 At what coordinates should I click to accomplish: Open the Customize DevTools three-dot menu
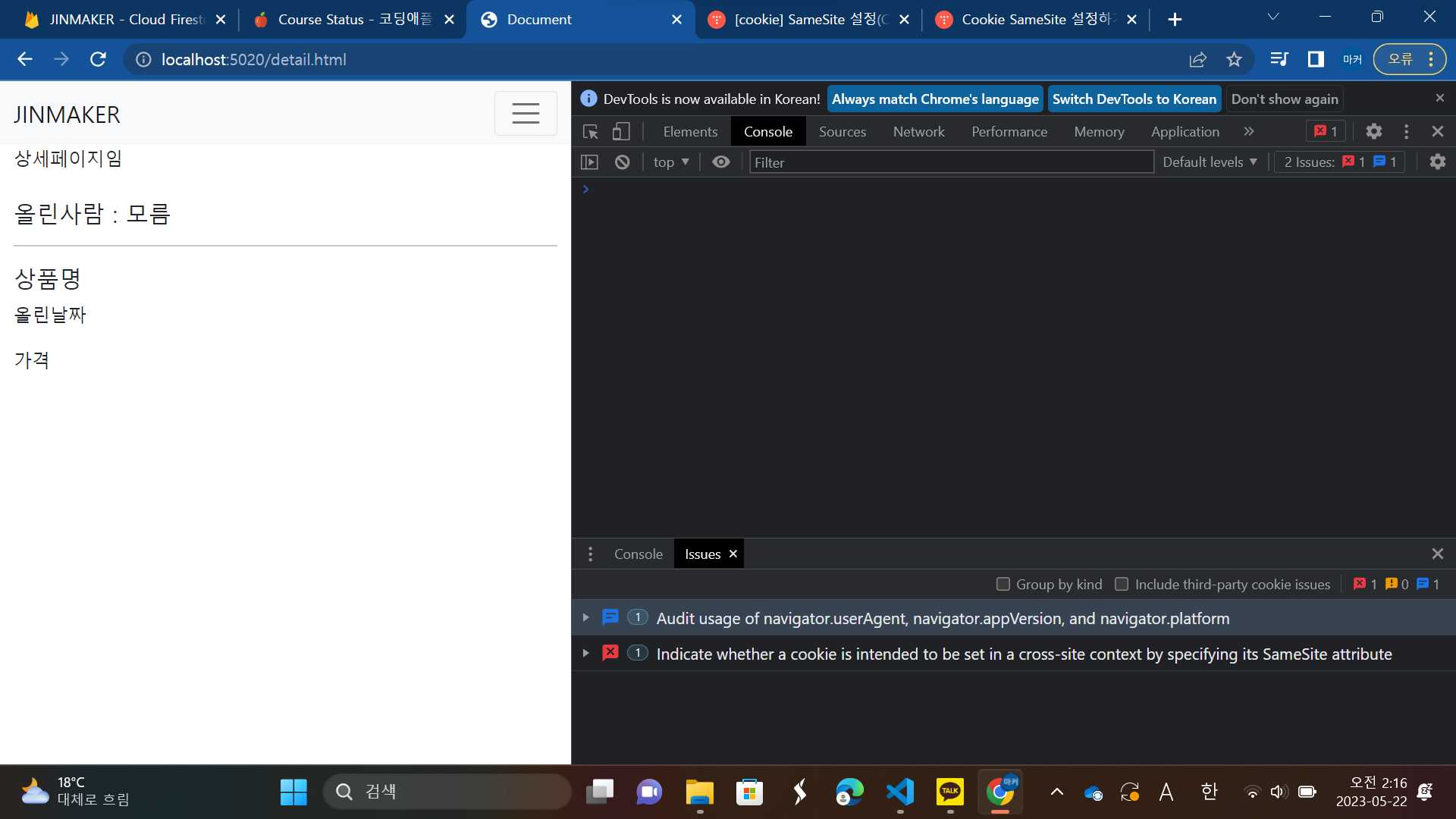coord(1406,132)
